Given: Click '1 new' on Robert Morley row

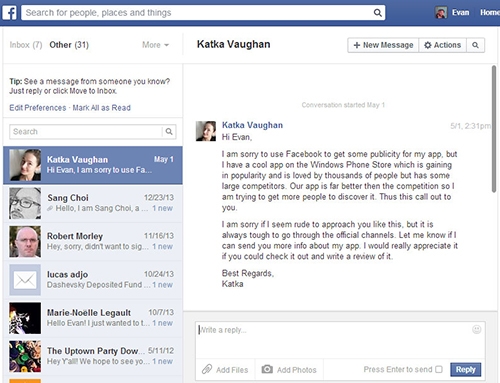Looking at the screenshot, I should coord(163,246).
